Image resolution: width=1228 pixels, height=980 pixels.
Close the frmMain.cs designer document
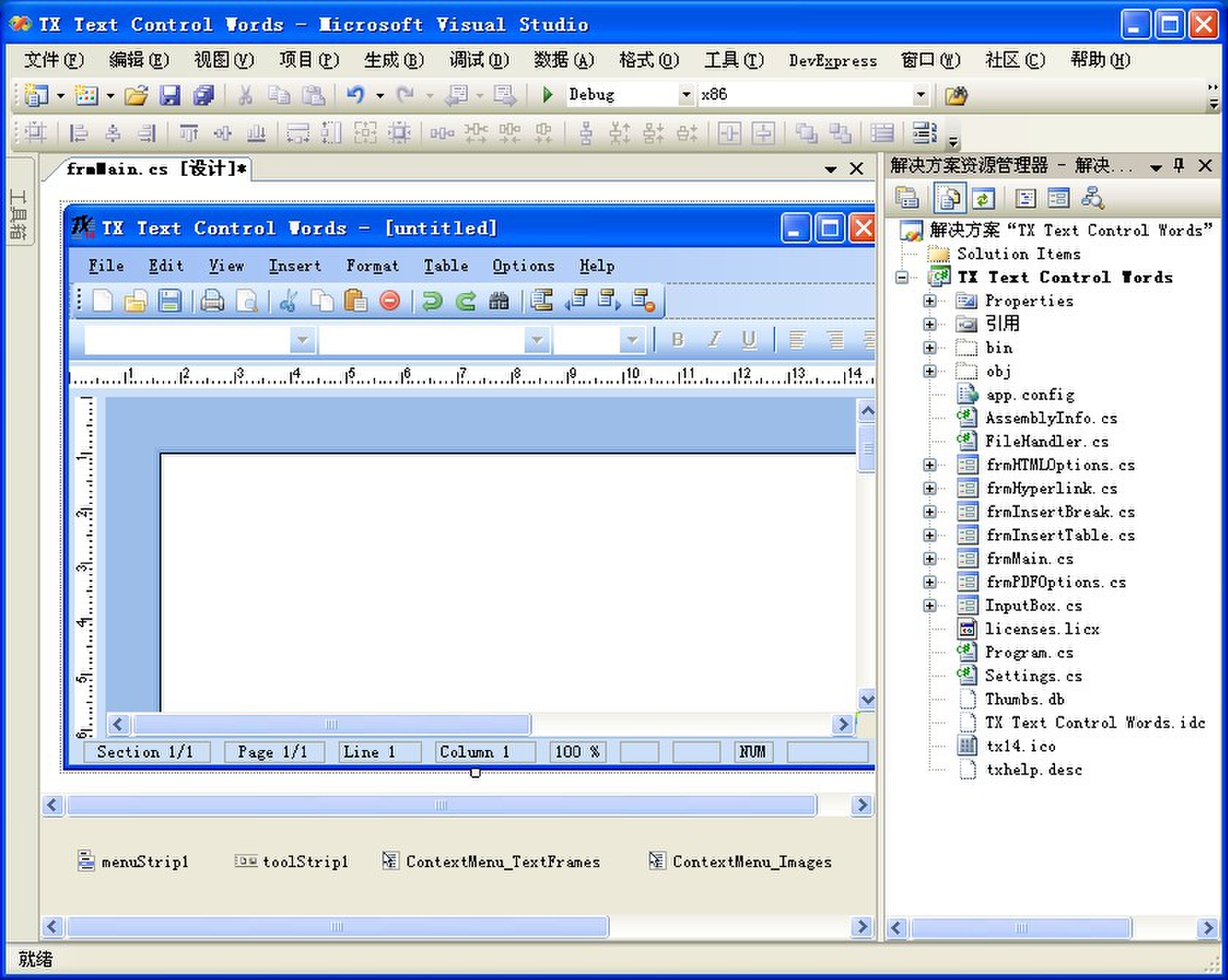856,169
